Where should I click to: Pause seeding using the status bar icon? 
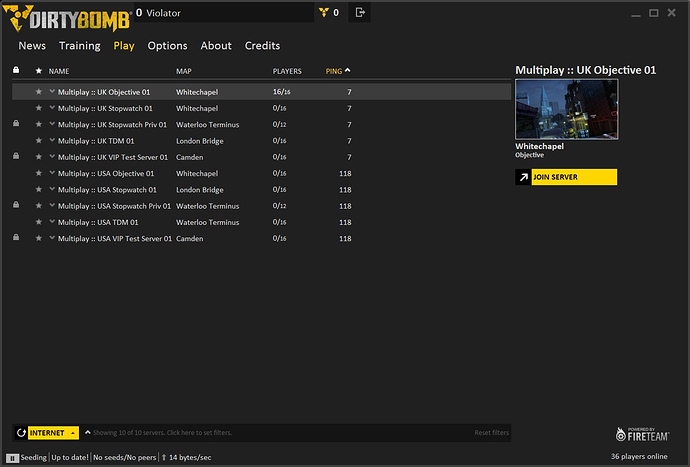pos(12,457)
